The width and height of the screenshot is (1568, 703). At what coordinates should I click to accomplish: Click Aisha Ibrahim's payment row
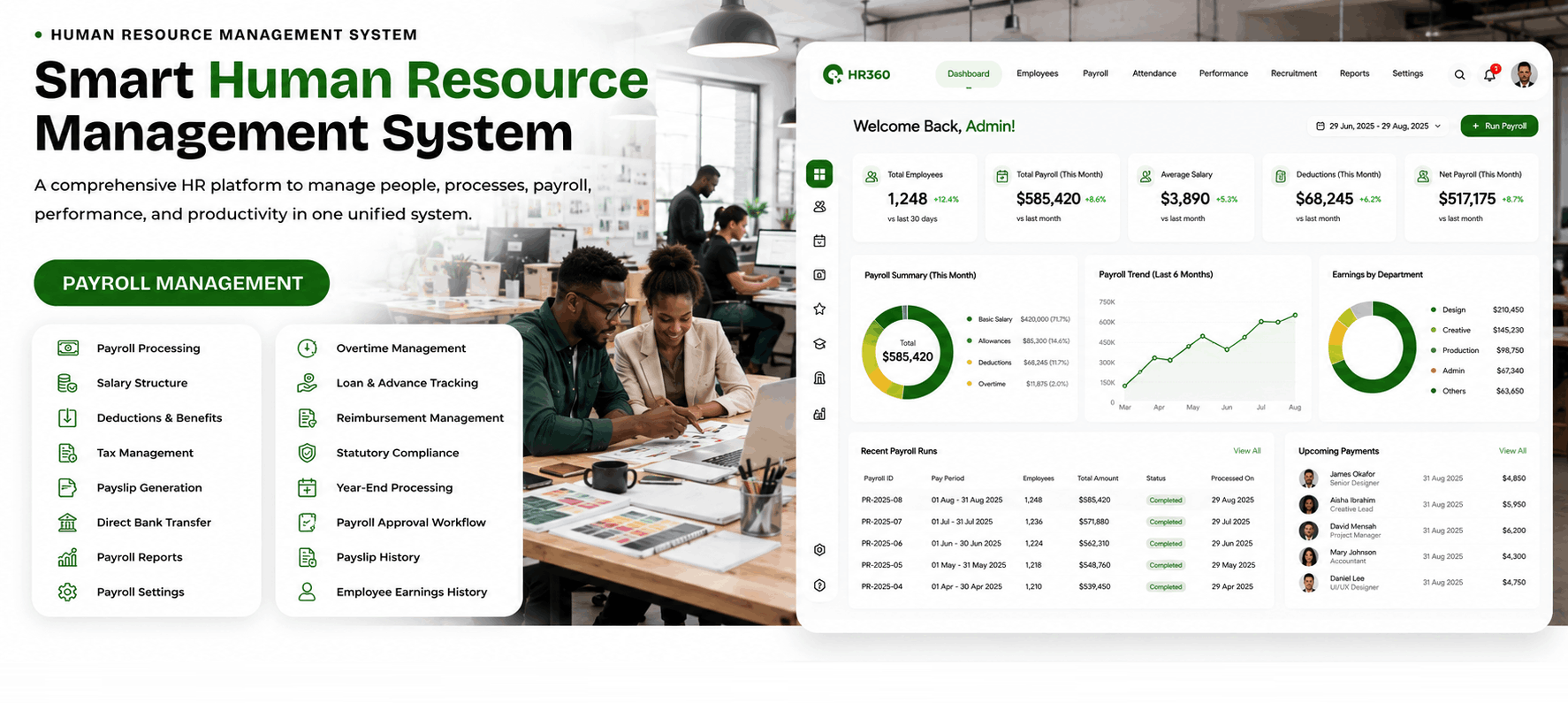coord(1412,504)
